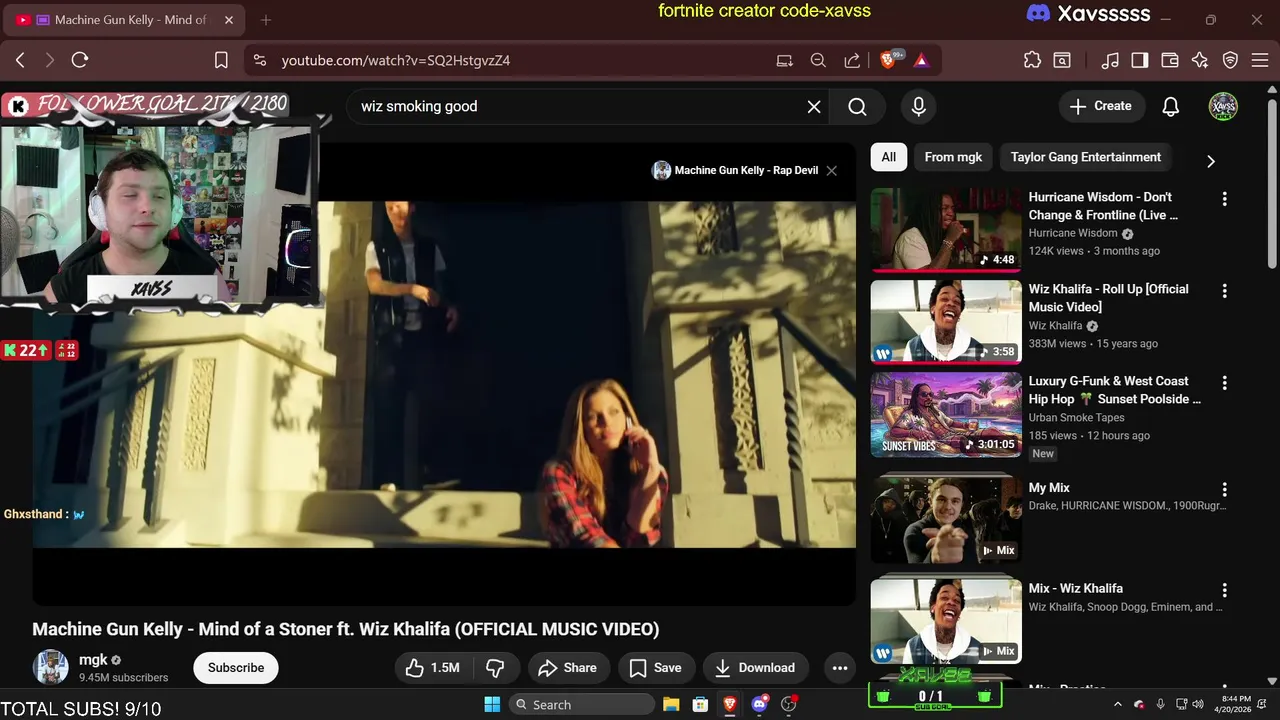Open the Brave Shields lion icon

click(889, 60)
